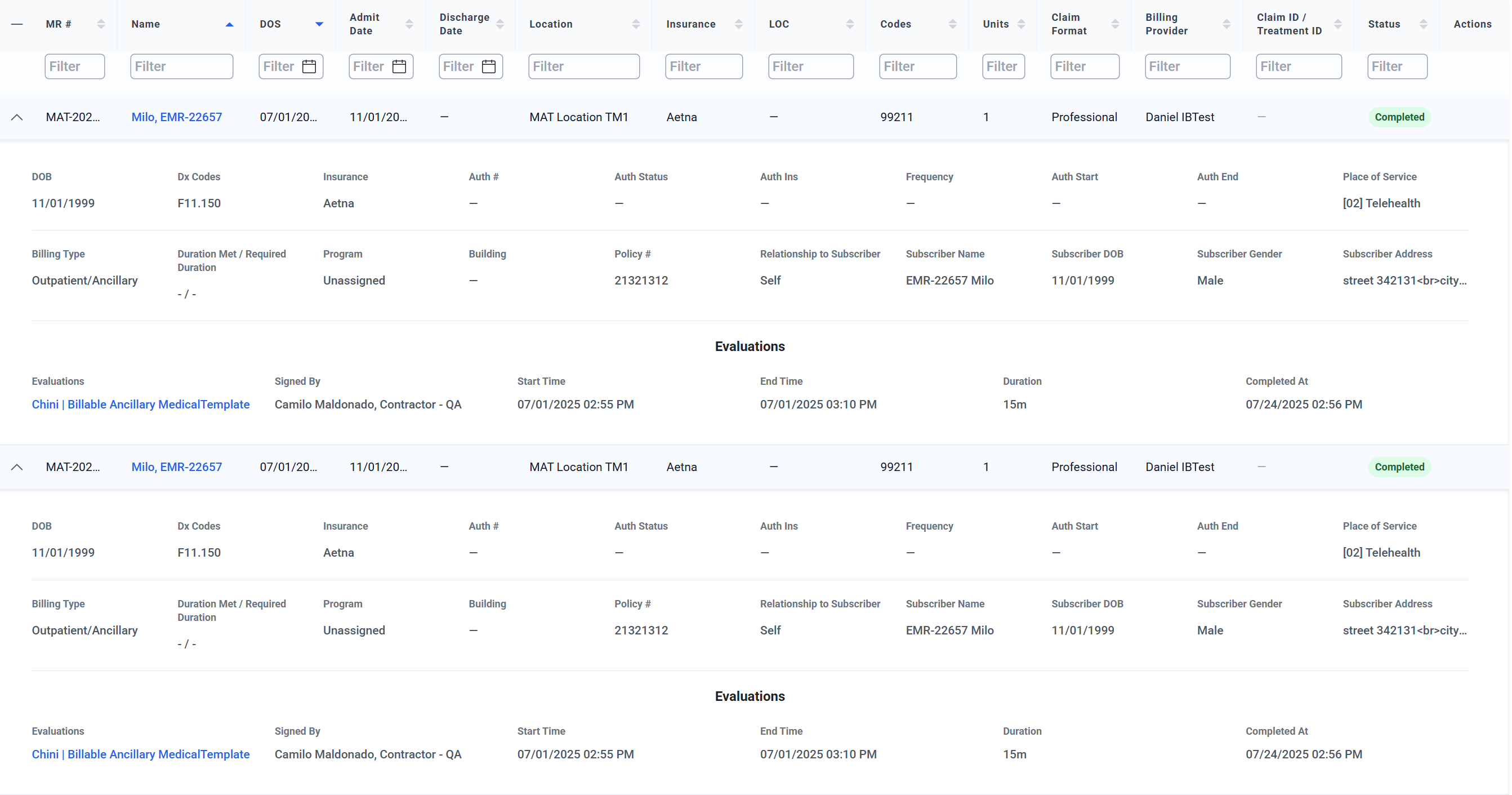Open the Discharge Date filter calendar picker
1512x795 pixels.
[x=488, y=66]
